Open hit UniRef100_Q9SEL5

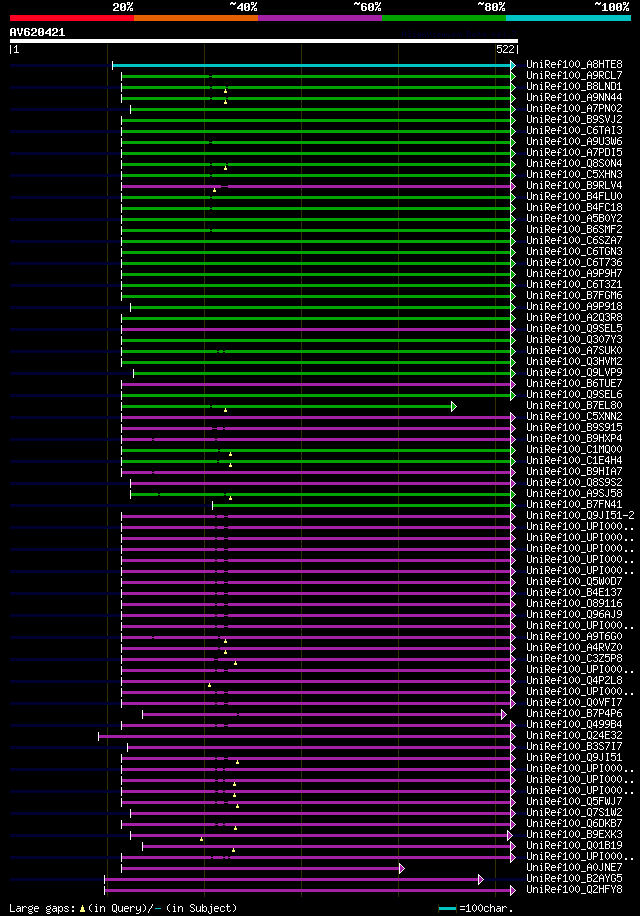point(574,328)
